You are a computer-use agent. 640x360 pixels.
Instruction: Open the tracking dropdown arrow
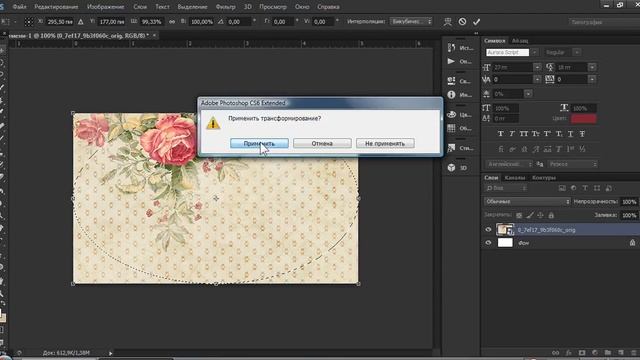pos(592,79)
